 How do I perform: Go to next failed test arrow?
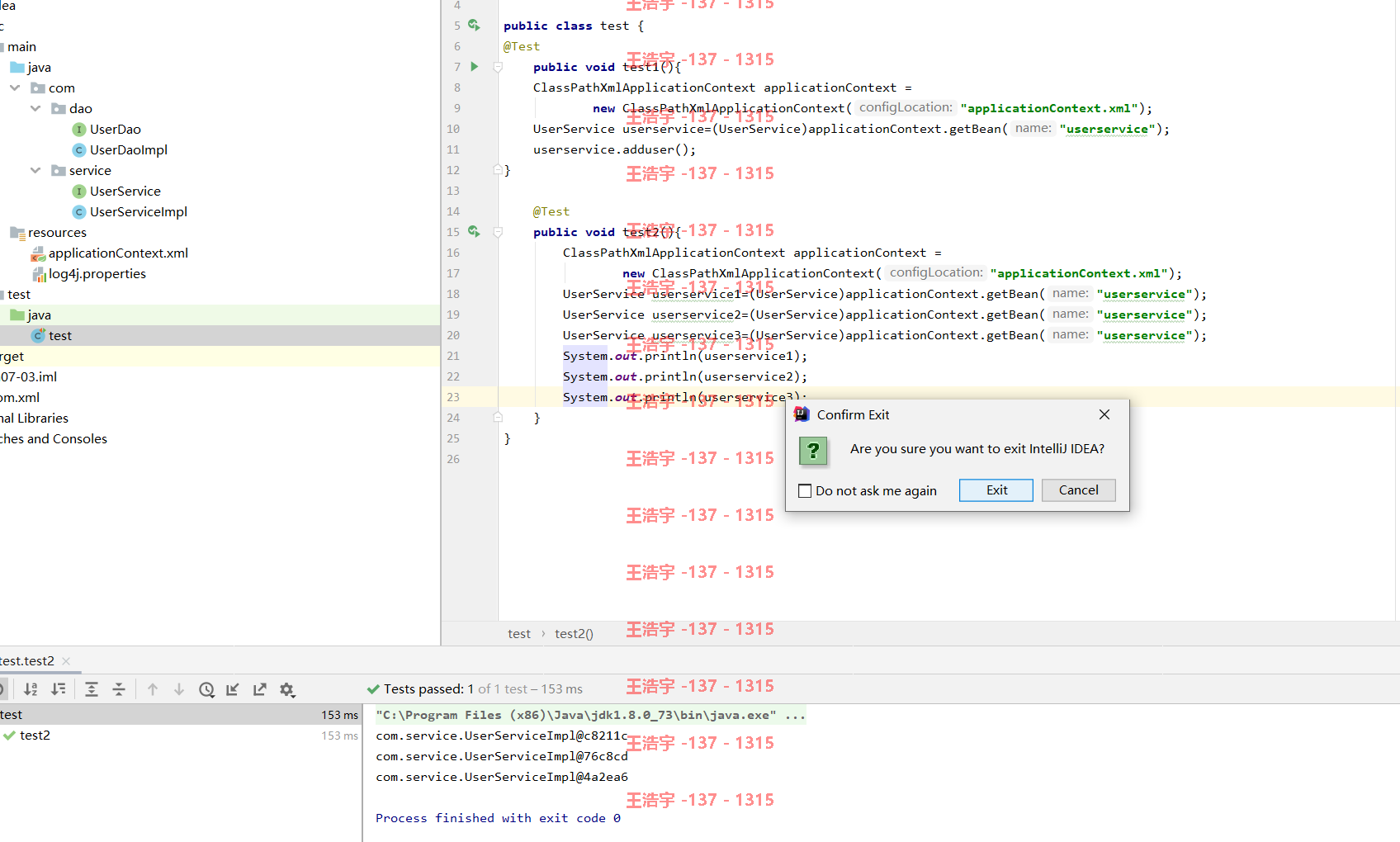(x=179, y=689)
